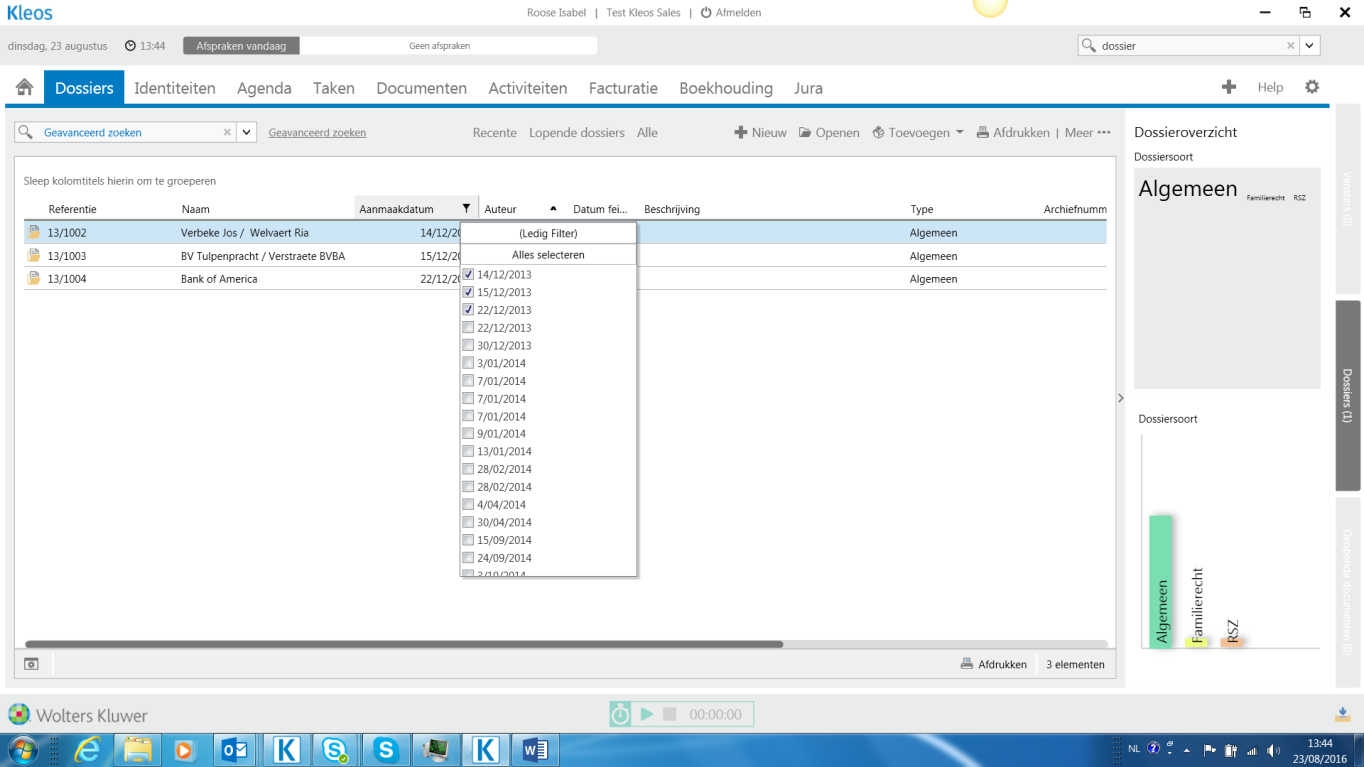The image size is (1364, 767).
Task: Select the dossier icon for 13/1004
Action: click(x=34, y=278)
